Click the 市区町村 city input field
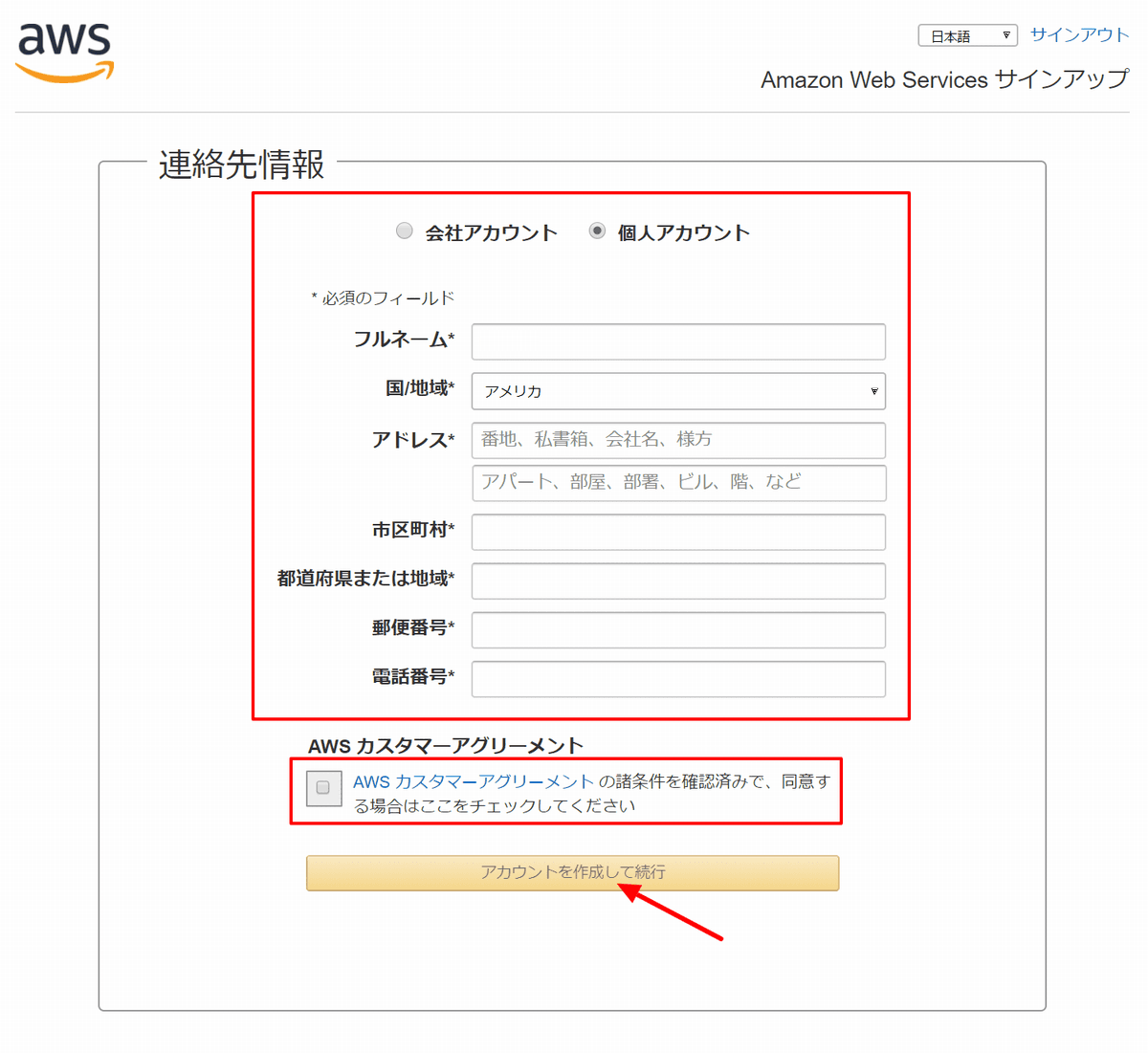The image size is (1148, 1053). (x=677, y=533)
